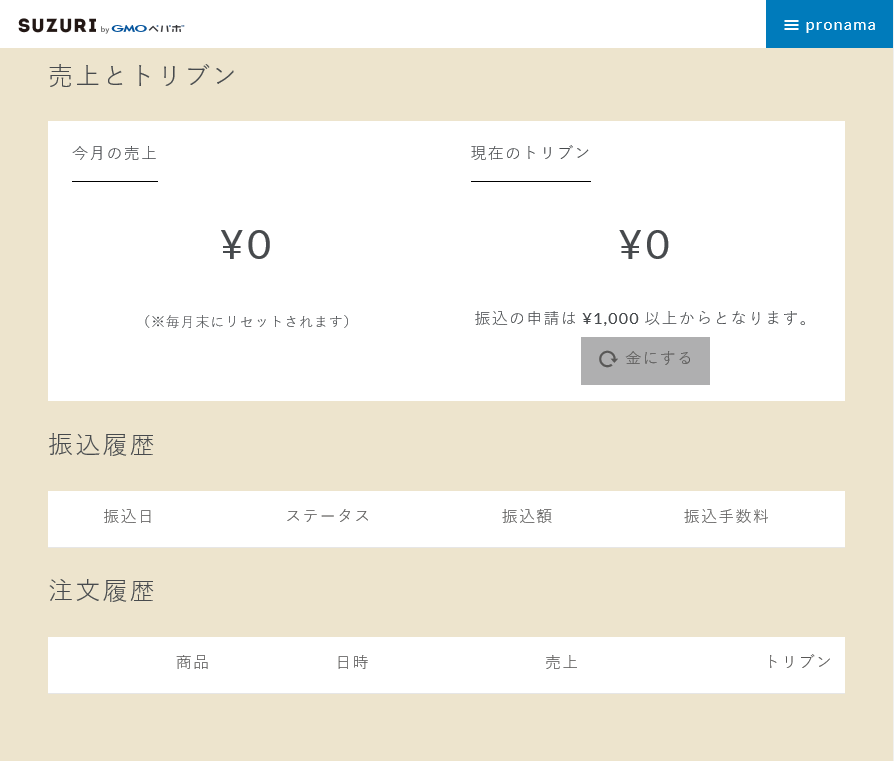The image size is (894, 761).
Task: Click the 振込手数料 column header
Action: tap(726, 517)
